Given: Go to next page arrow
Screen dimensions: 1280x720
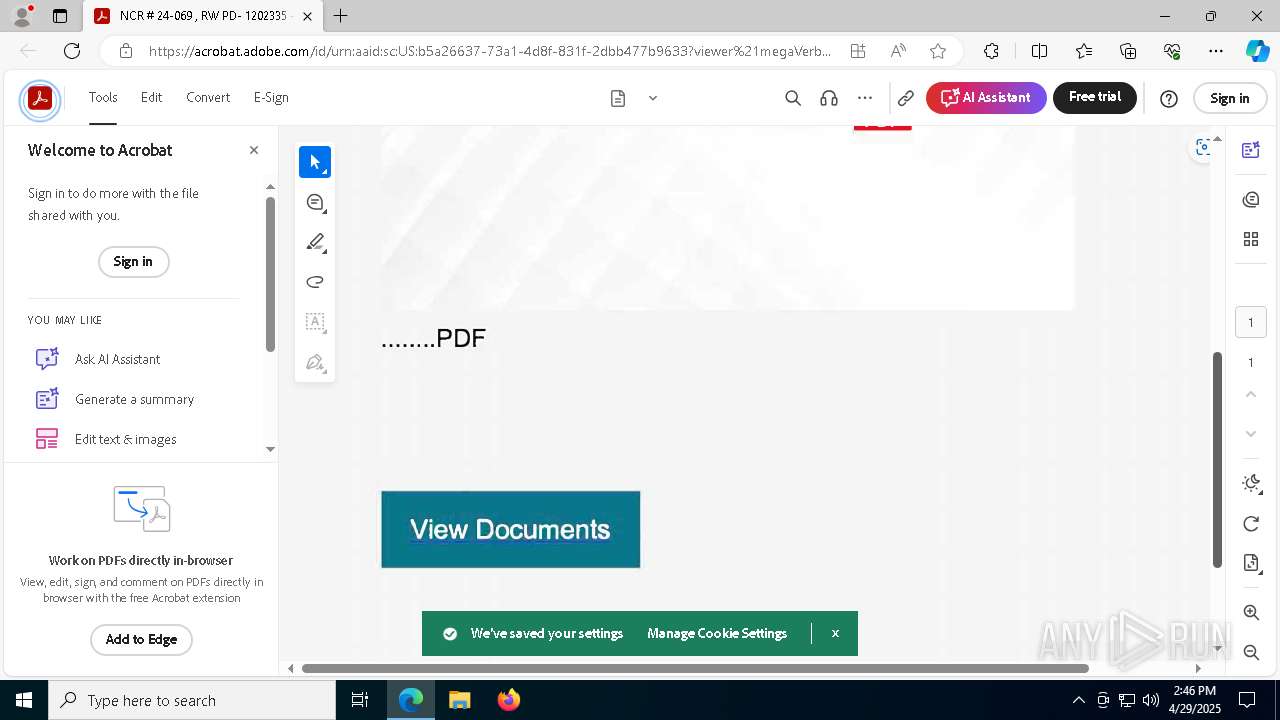Looking at the screenshot, I should (x=1250, y=434).
